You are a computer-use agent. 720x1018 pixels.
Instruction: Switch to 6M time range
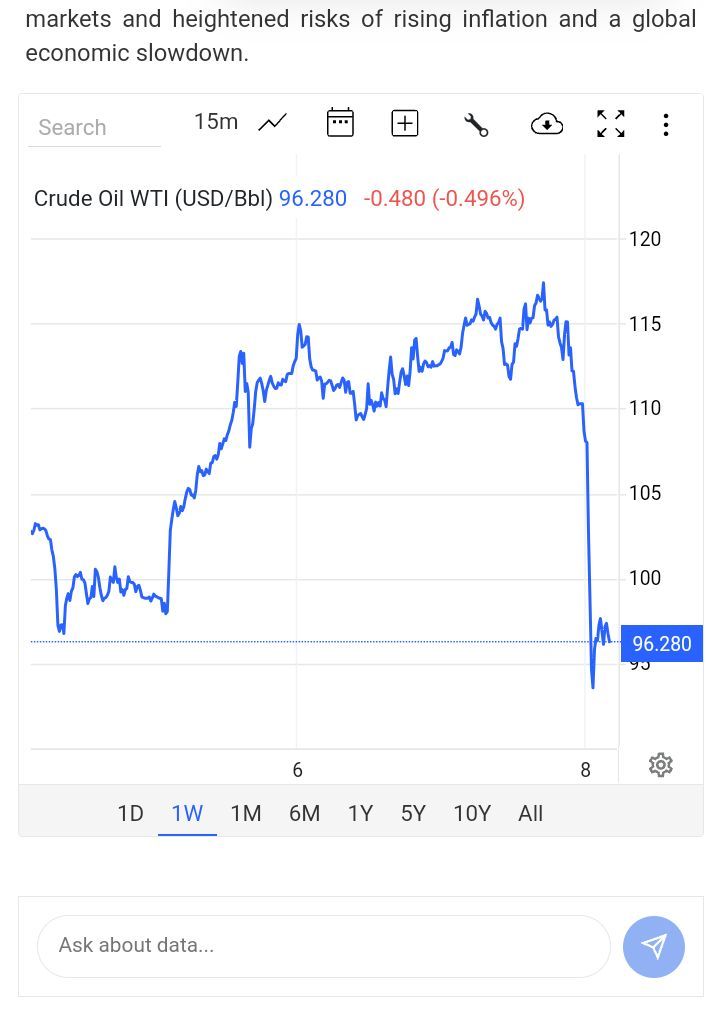click(304, 813)
